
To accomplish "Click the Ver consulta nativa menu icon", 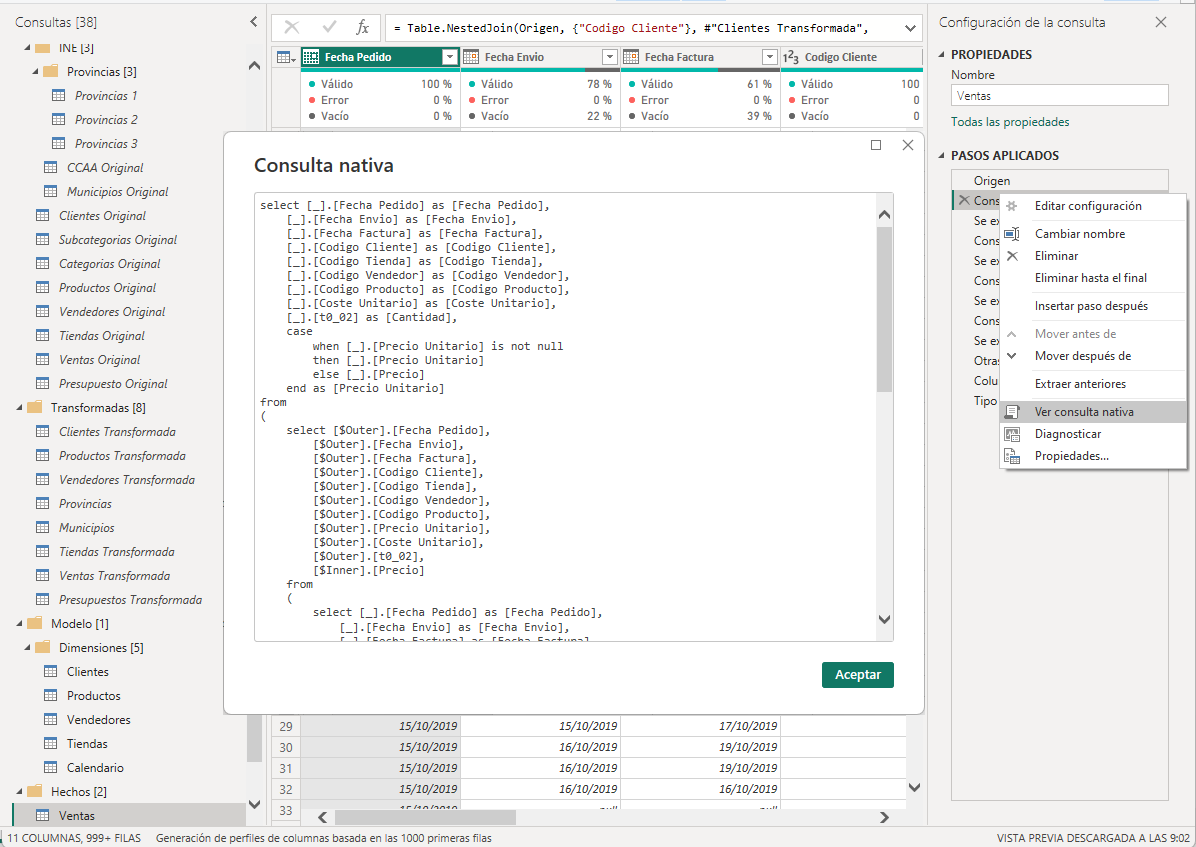I will [1012, 412].
